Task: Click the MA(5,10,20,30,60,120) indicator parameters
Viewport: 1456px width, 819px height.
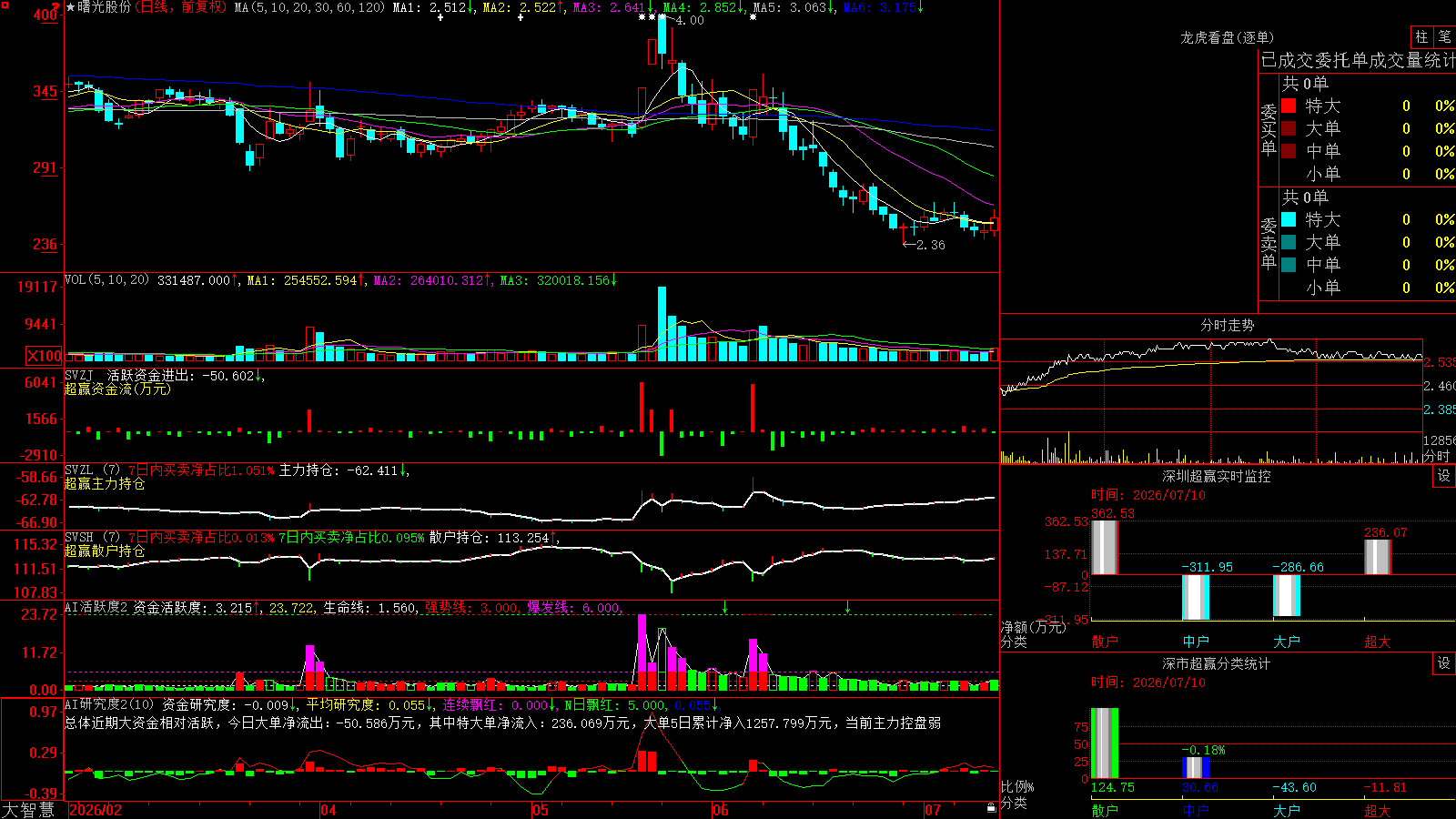Action: click(x=309, y=7)
